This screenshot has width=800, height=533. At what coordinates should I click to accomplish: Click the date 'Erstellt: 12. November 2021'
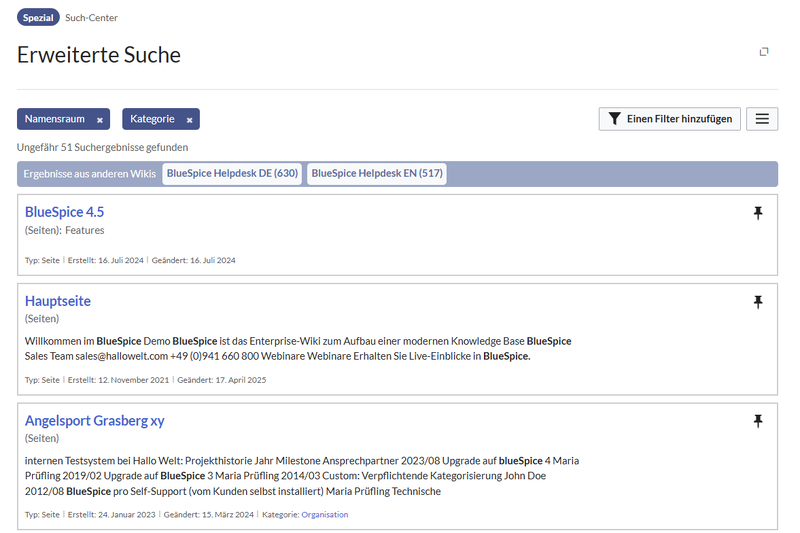pos(118,380)
